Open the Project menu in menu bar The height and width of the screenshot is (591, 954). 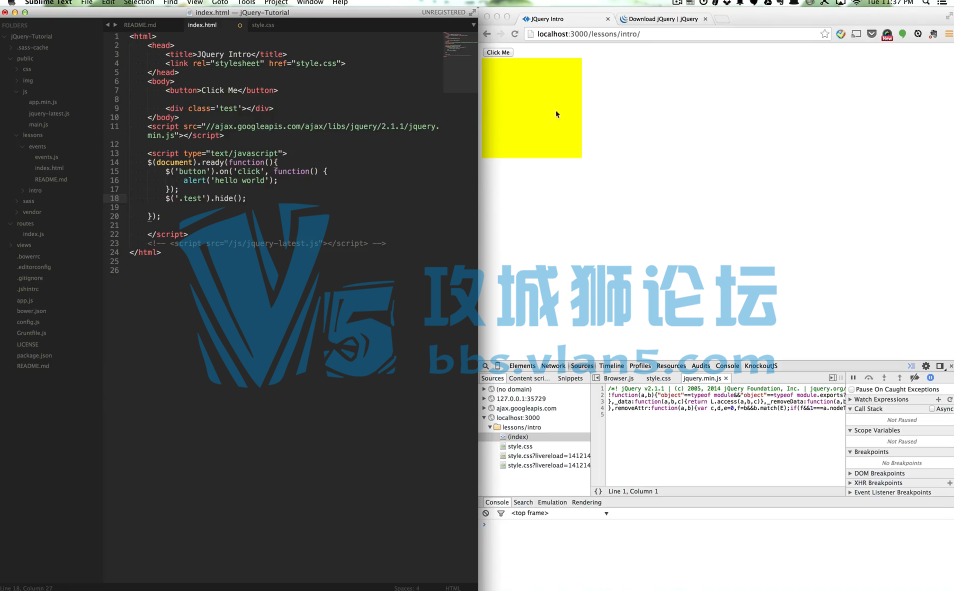tap(276, 2)
